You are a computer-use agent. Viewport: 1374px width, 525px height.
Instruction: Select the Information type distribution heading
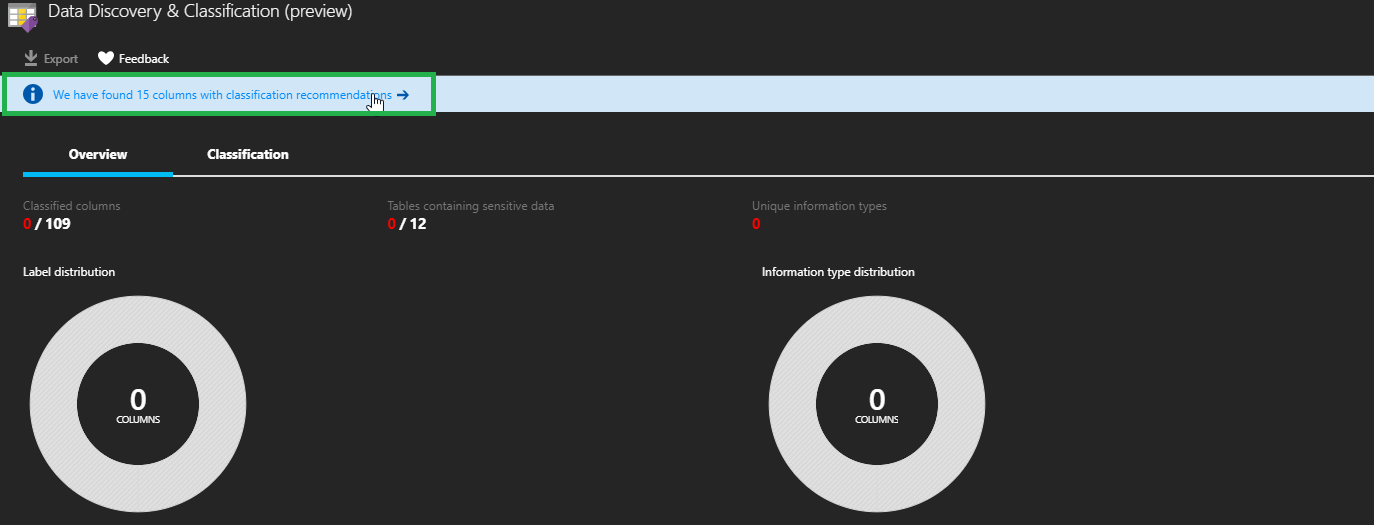[838, 272]
